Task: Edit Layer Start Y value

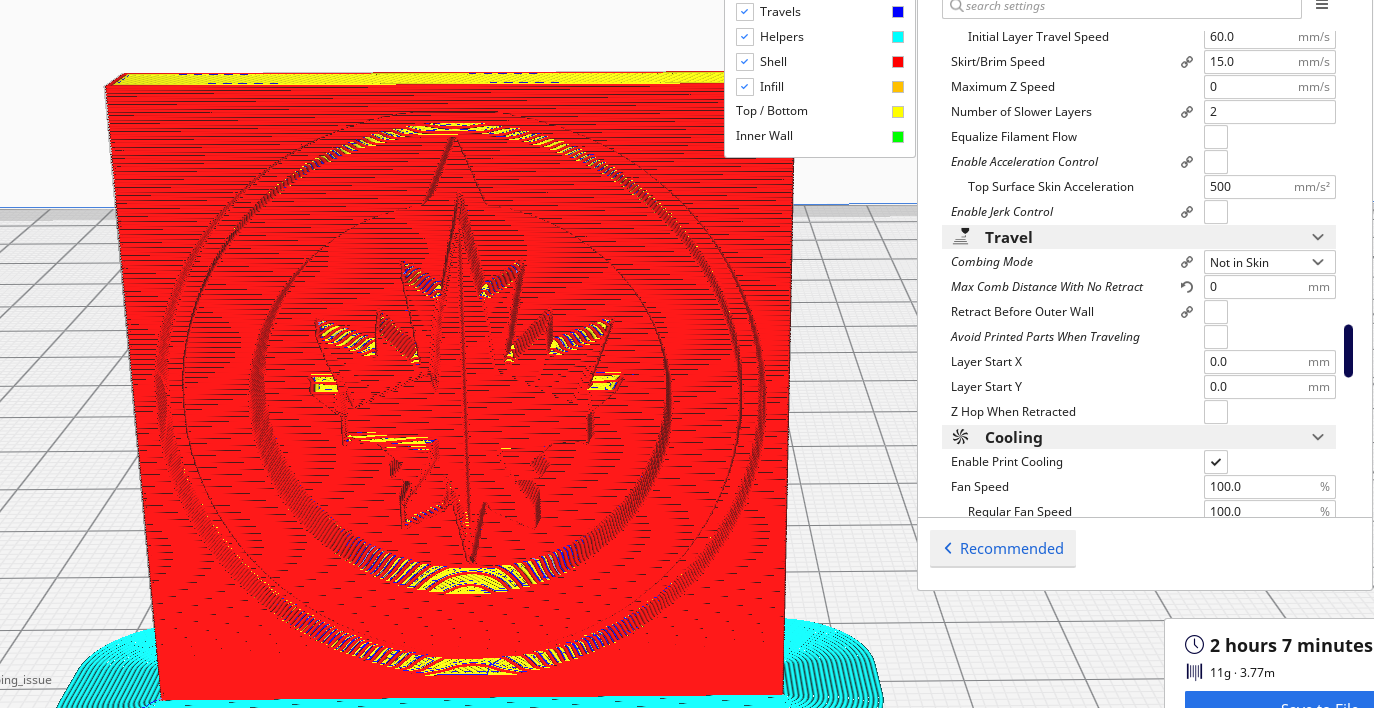Action: click(1270, 387)
